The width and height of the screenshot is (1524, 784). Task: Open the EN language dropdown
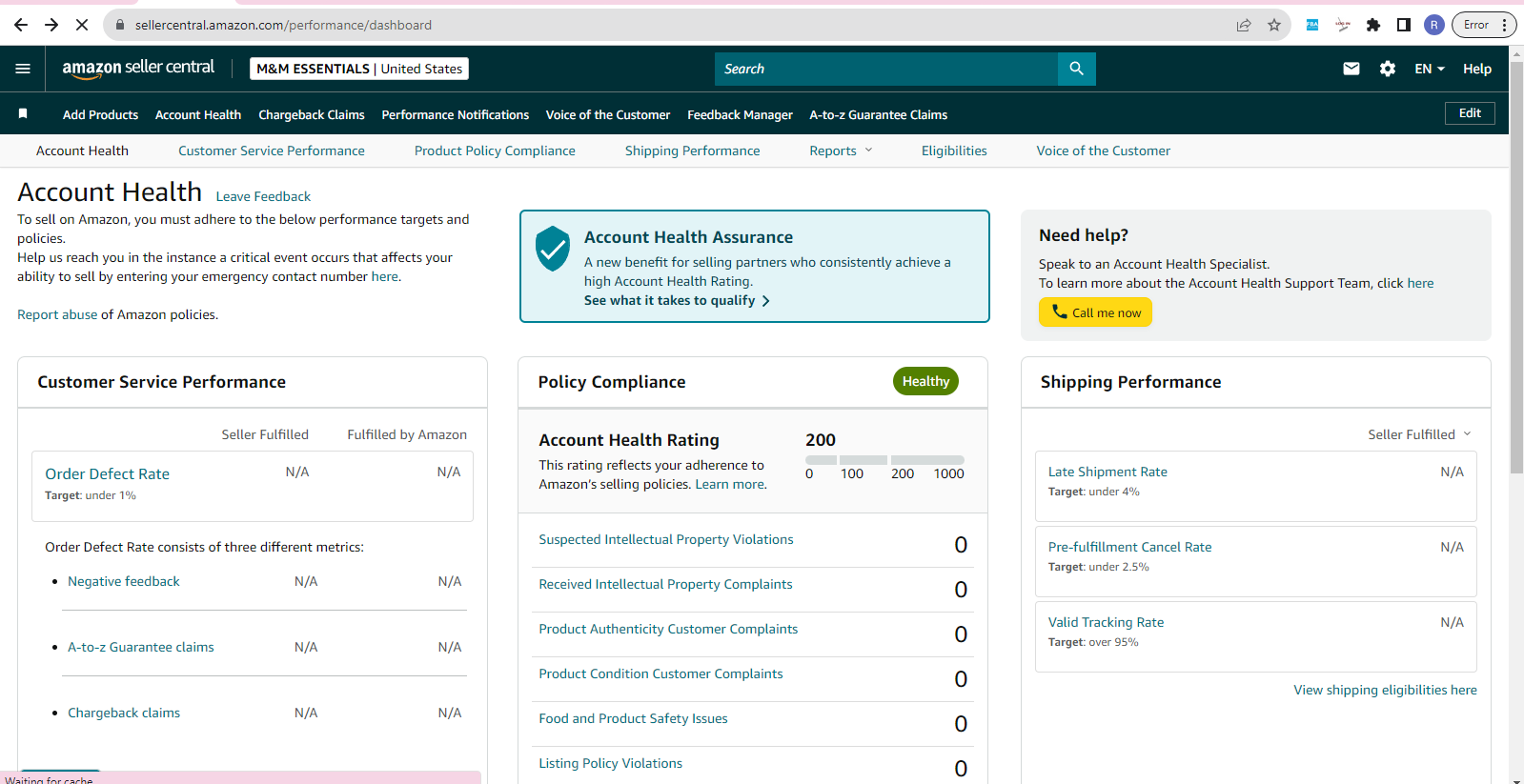coord(1430,69)
